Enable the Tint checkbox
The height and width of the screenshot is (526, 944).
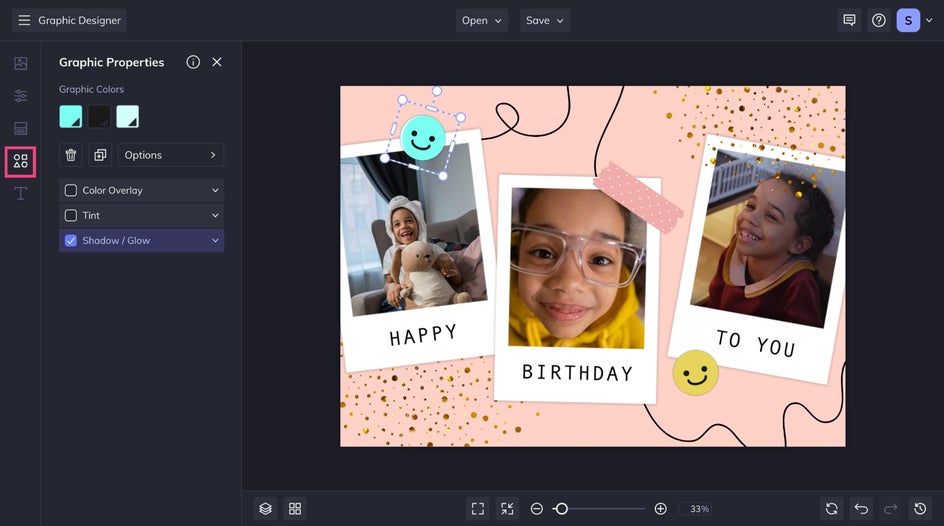(70, 215)
